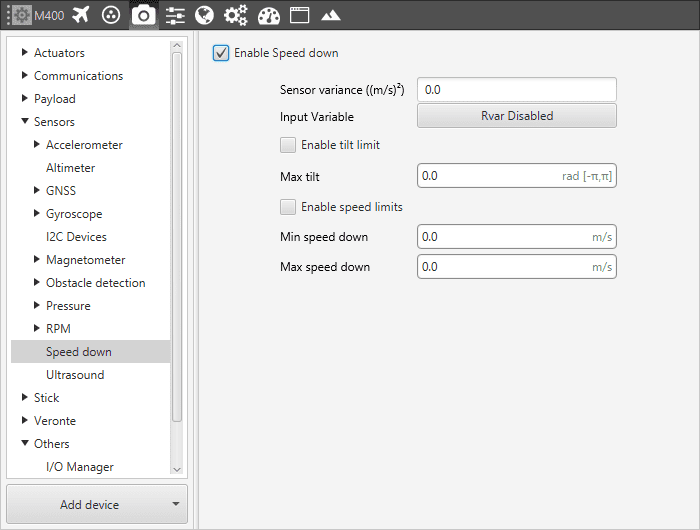This screenshot has width=700, height=530.
Task: Expand the Actuators tree node
Action: coord(25,52)
